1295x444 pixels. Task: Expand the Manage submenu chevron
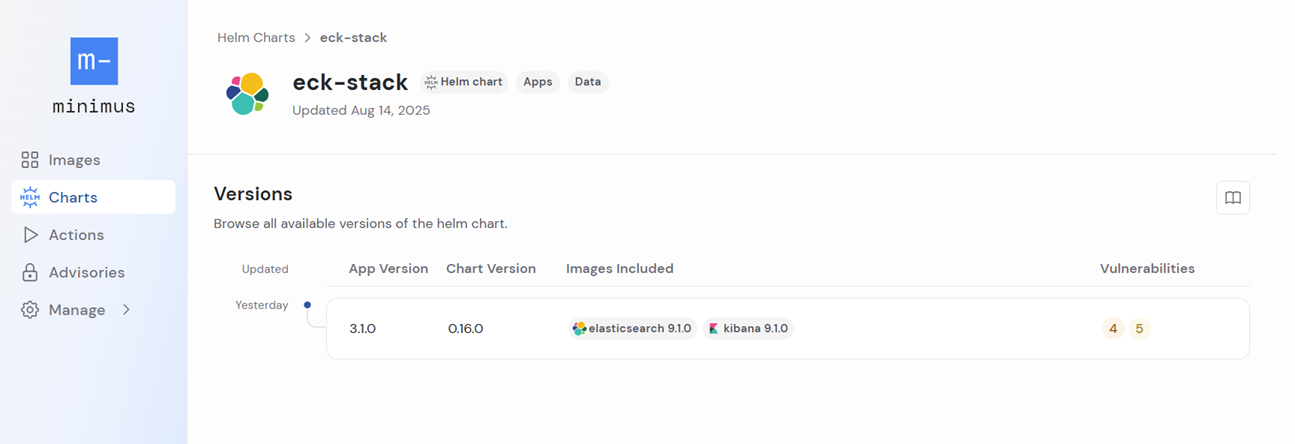tap(126, 310)
